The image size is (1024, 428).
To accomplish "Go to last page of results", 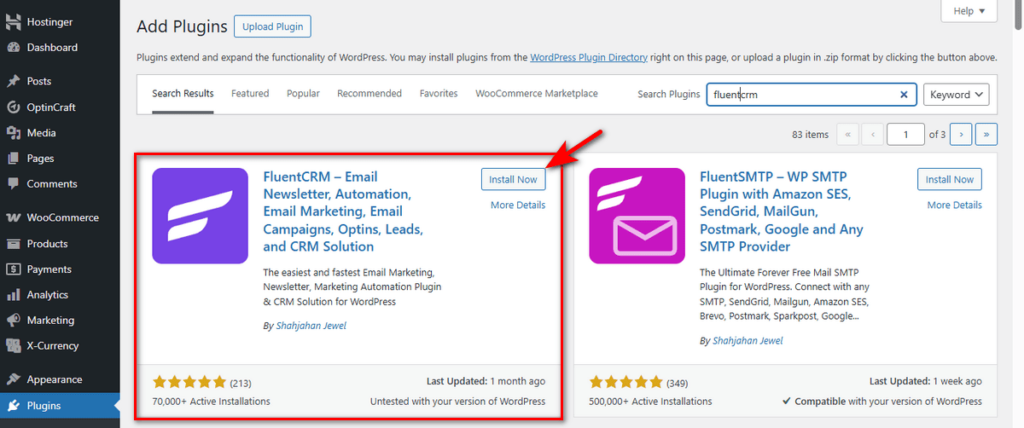I will [986, 134].
